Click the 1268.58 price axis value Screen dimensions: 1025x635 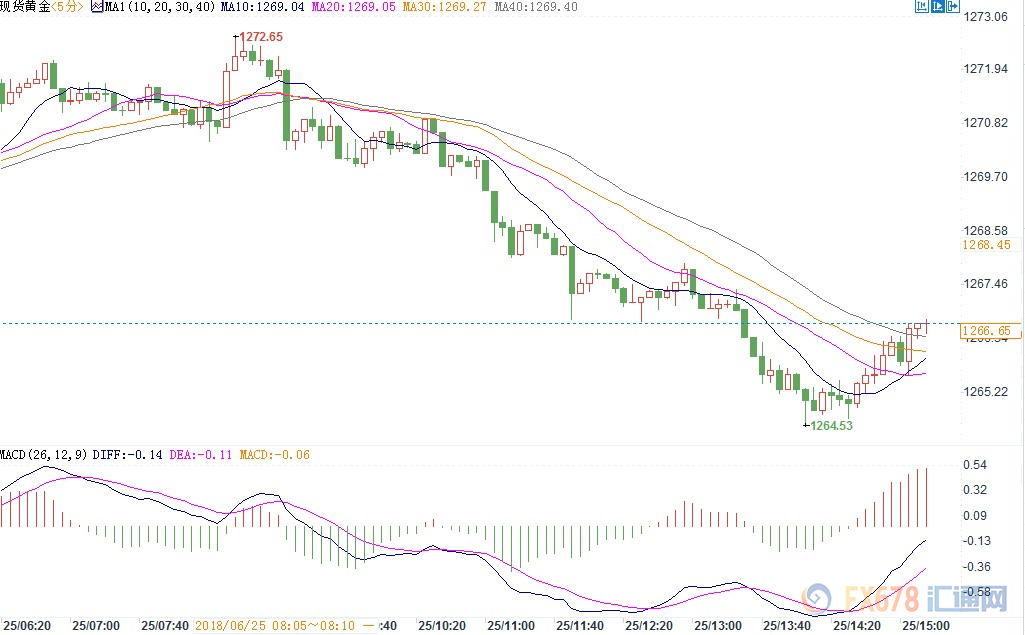pyautogui.click(x=986, y=230)
